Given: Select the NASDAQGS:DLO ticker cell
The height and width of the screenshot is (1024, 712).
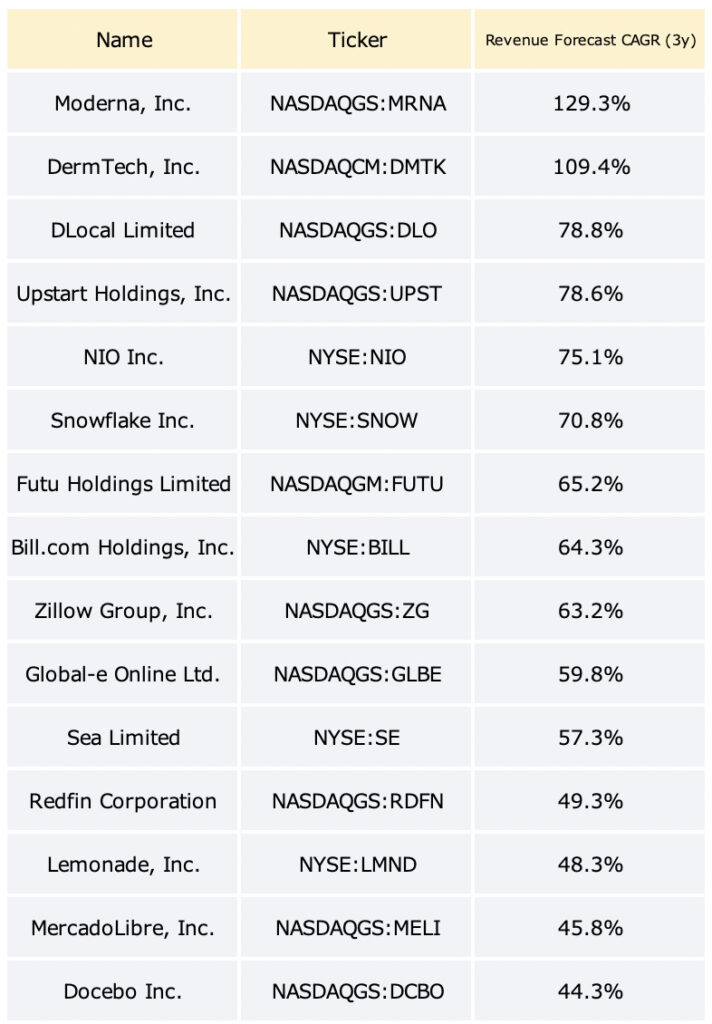Looking at the screenshot, I should pyautogui.click(x=356, y=230).
